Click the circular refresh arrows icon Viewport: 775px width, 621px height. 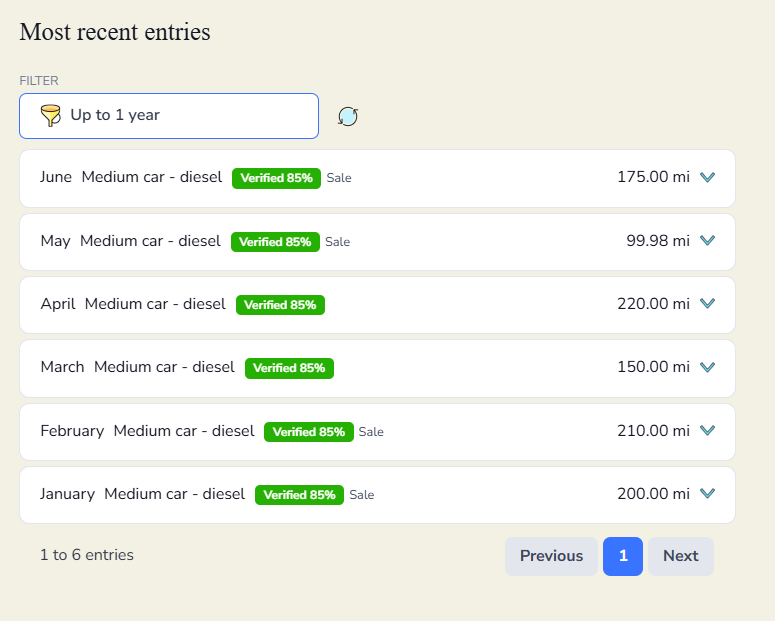[348, 117]
